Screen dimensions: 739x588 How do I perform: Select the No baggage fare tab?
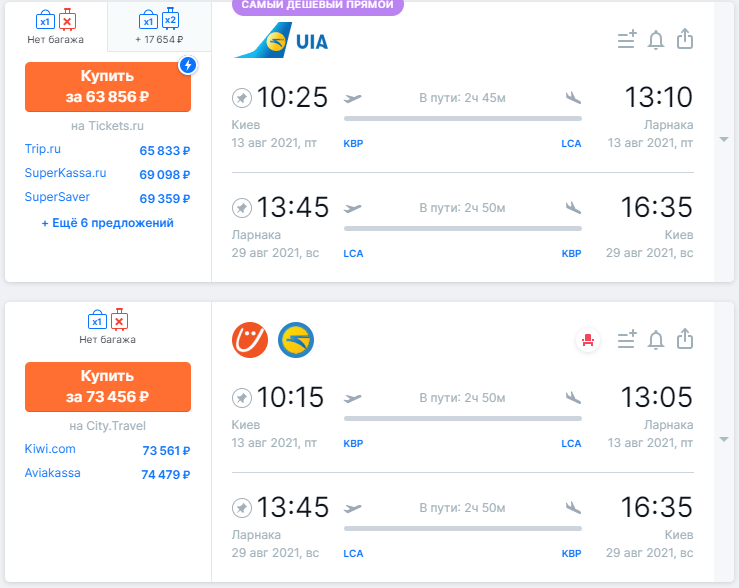(x=56, y=26)
